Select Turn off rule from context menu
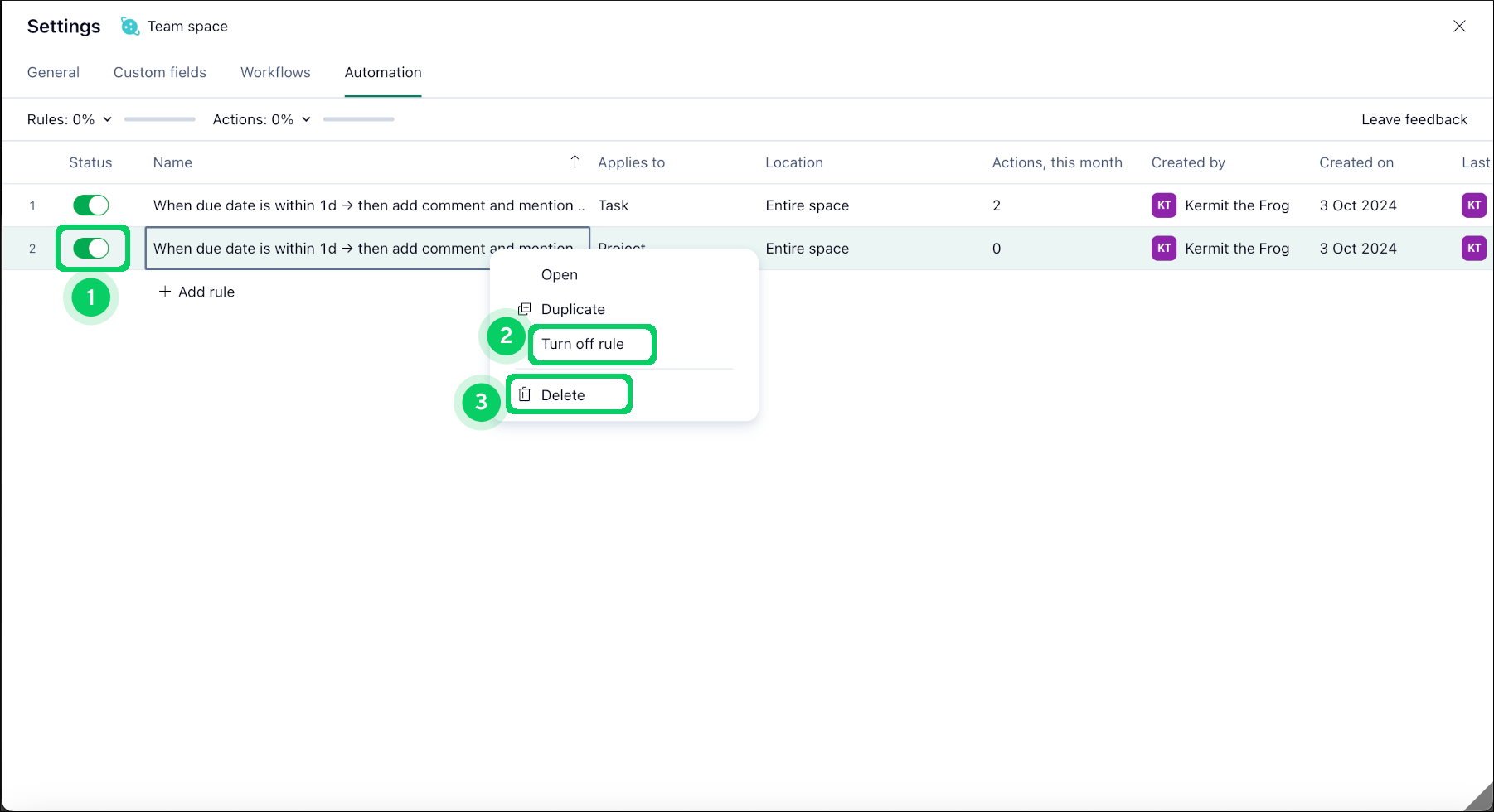Screen dimensions: 1494x812 (x=583, y=344)
